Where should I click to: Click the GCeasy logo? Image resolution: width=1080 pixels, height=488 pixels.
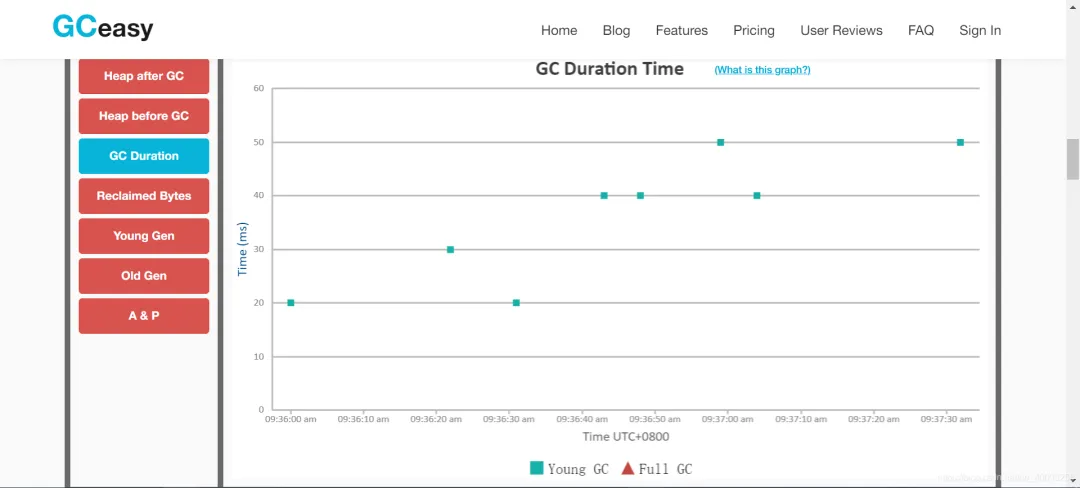point(103,28)
